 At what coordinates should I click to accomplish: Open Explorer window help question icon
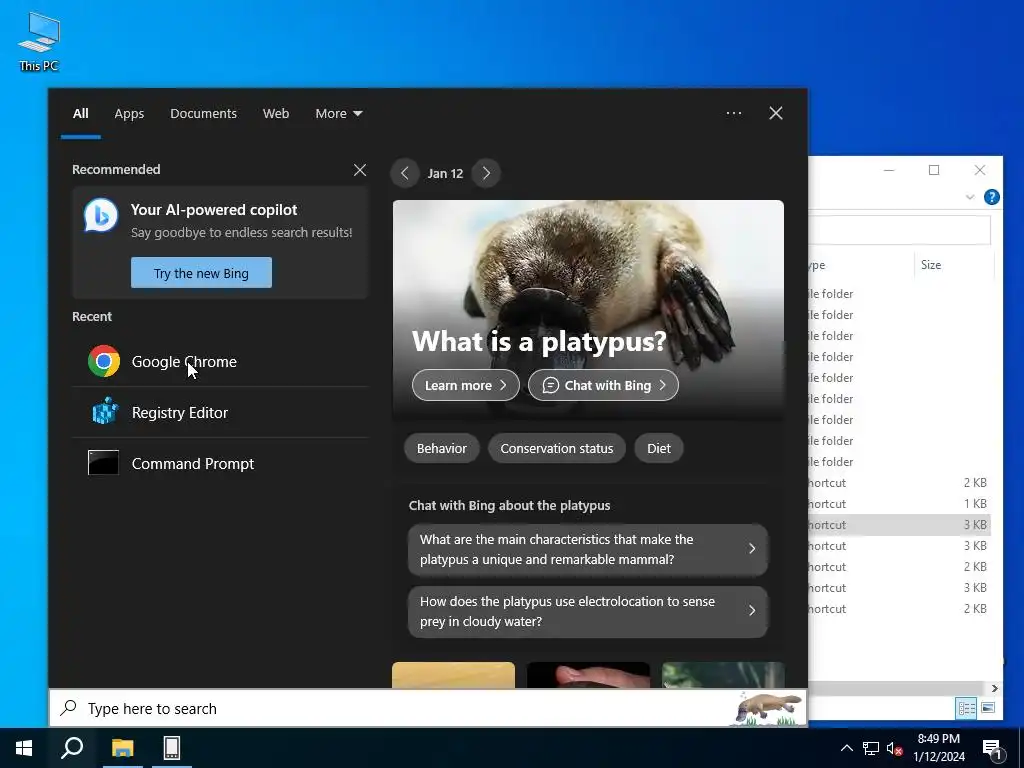(x=991, y=197)
